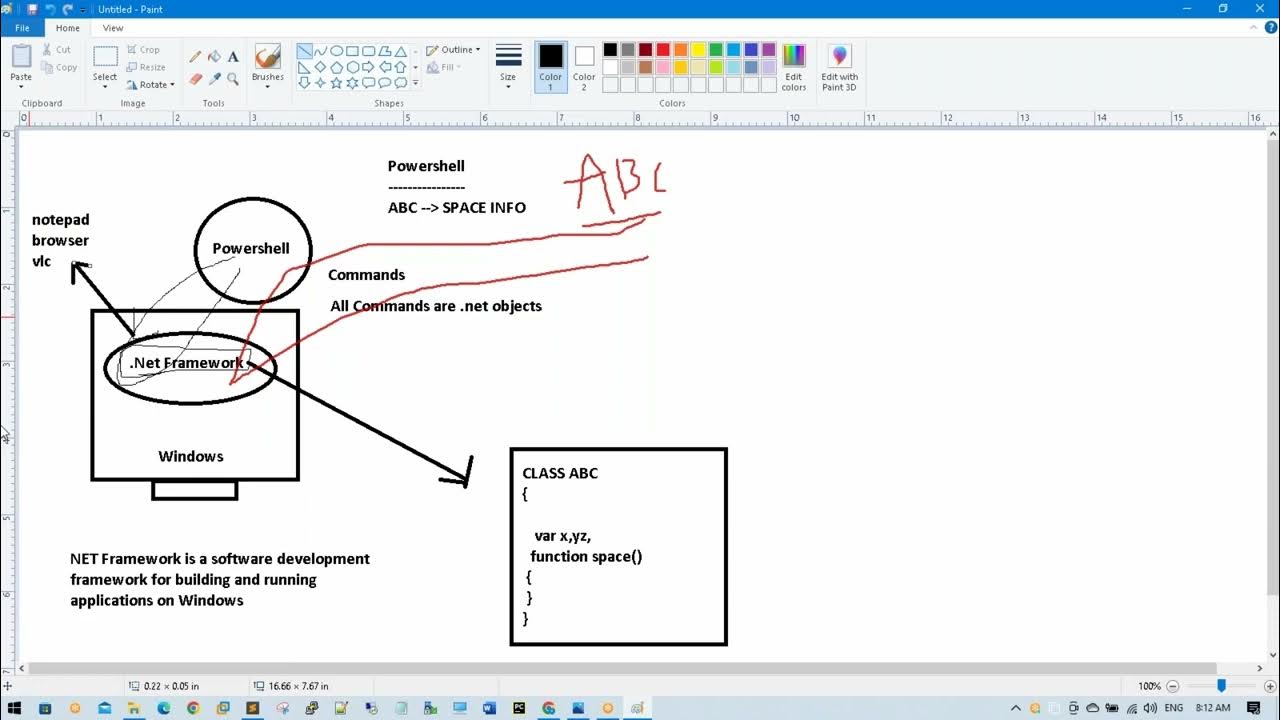Choose the Right arrow shape
The width and height of the screenshot is (1280, 720).
pyautogui.click(x=369, y=67)
